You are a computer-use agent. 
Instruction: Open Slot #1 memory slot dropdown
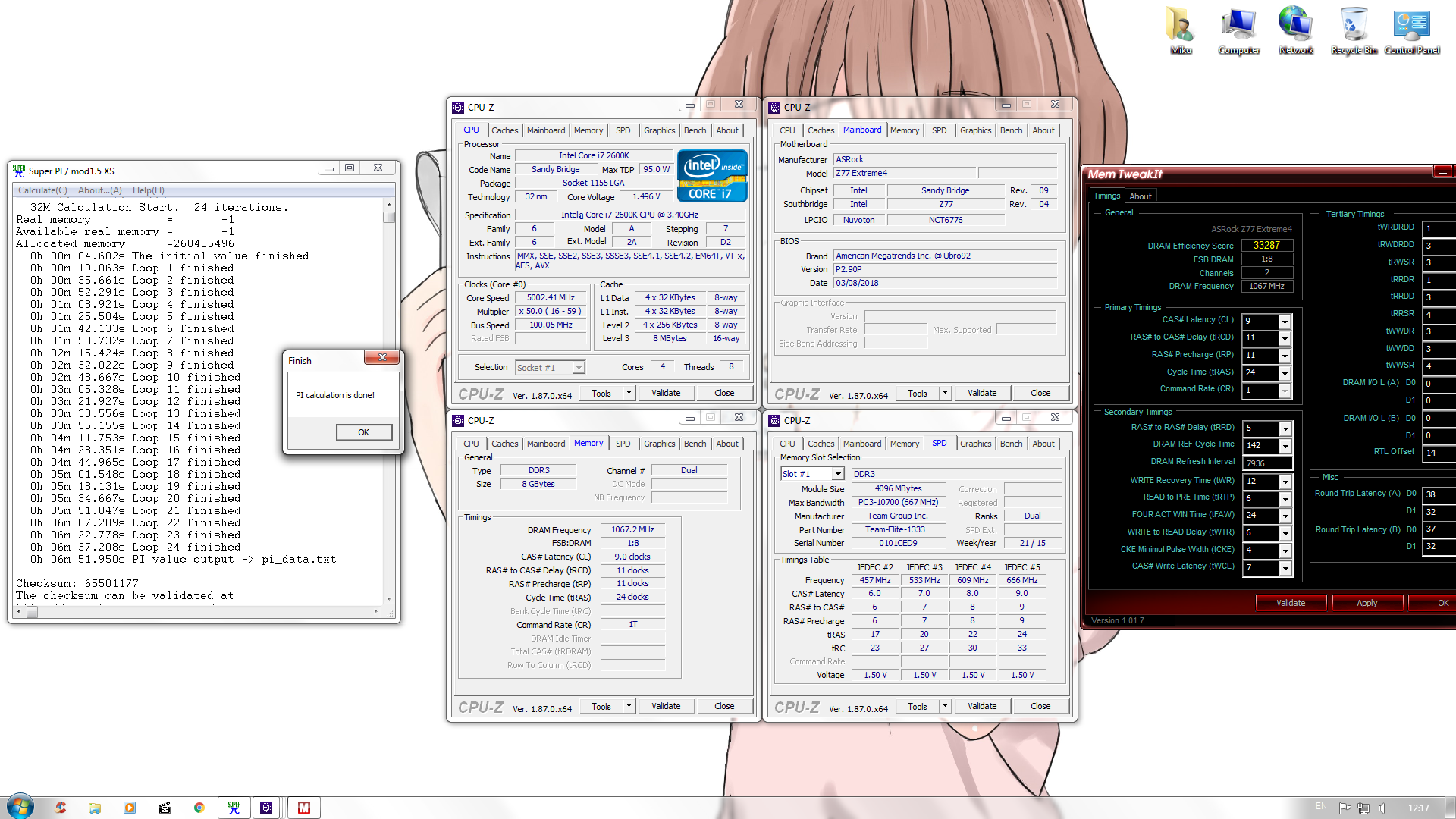(x=838, y=474)
